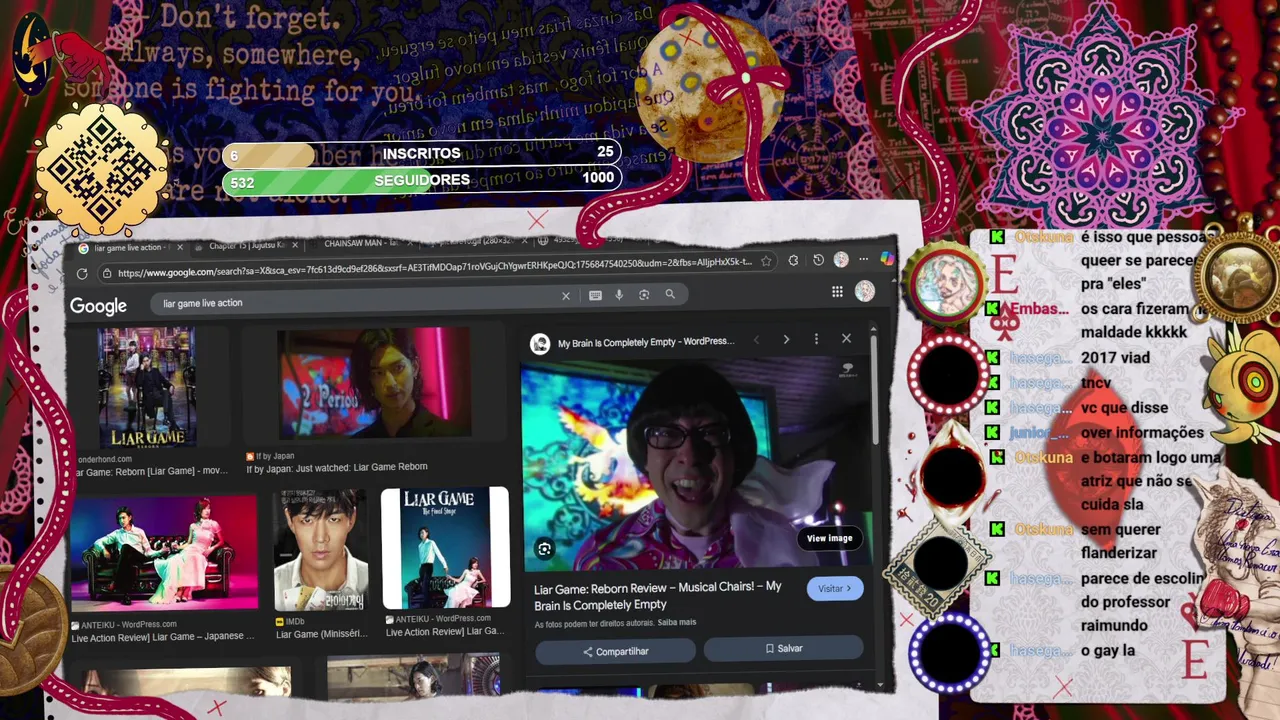Screen dimensions: 1280x720
Task: Click the large preview image
Action: [x=696, y=465]
